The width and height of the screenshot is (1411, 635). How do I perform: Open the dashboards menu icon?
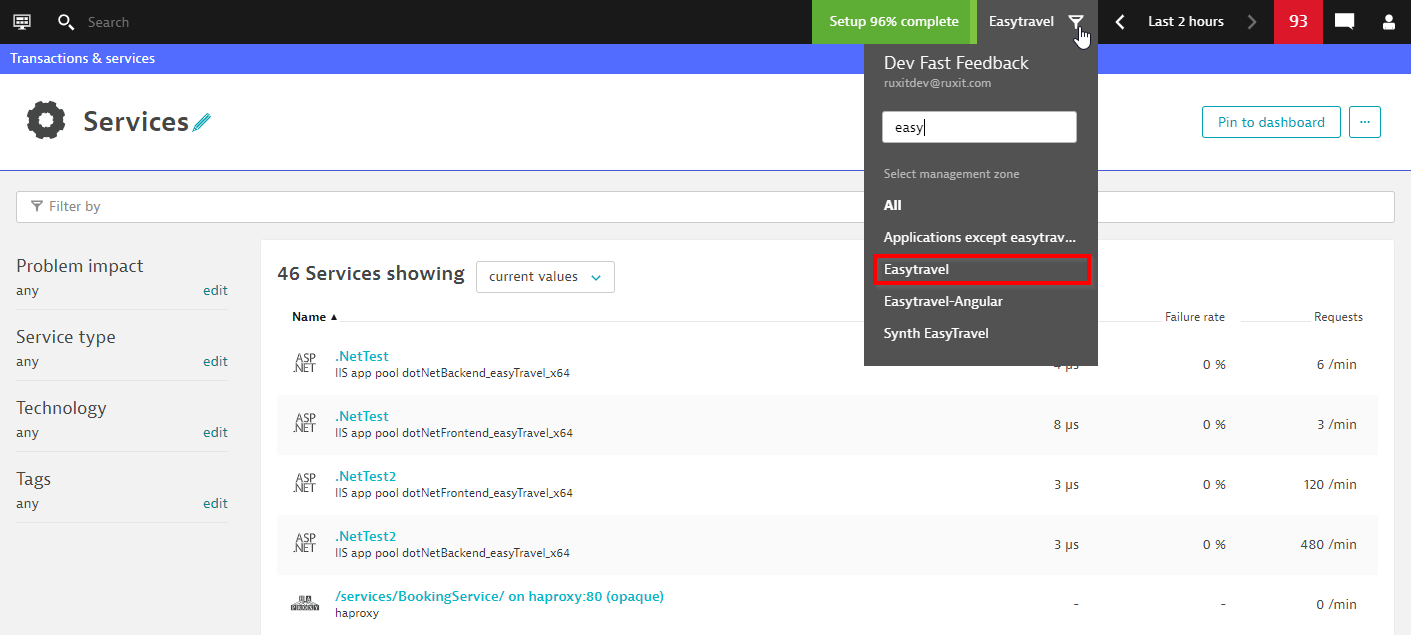click(22, 21)
